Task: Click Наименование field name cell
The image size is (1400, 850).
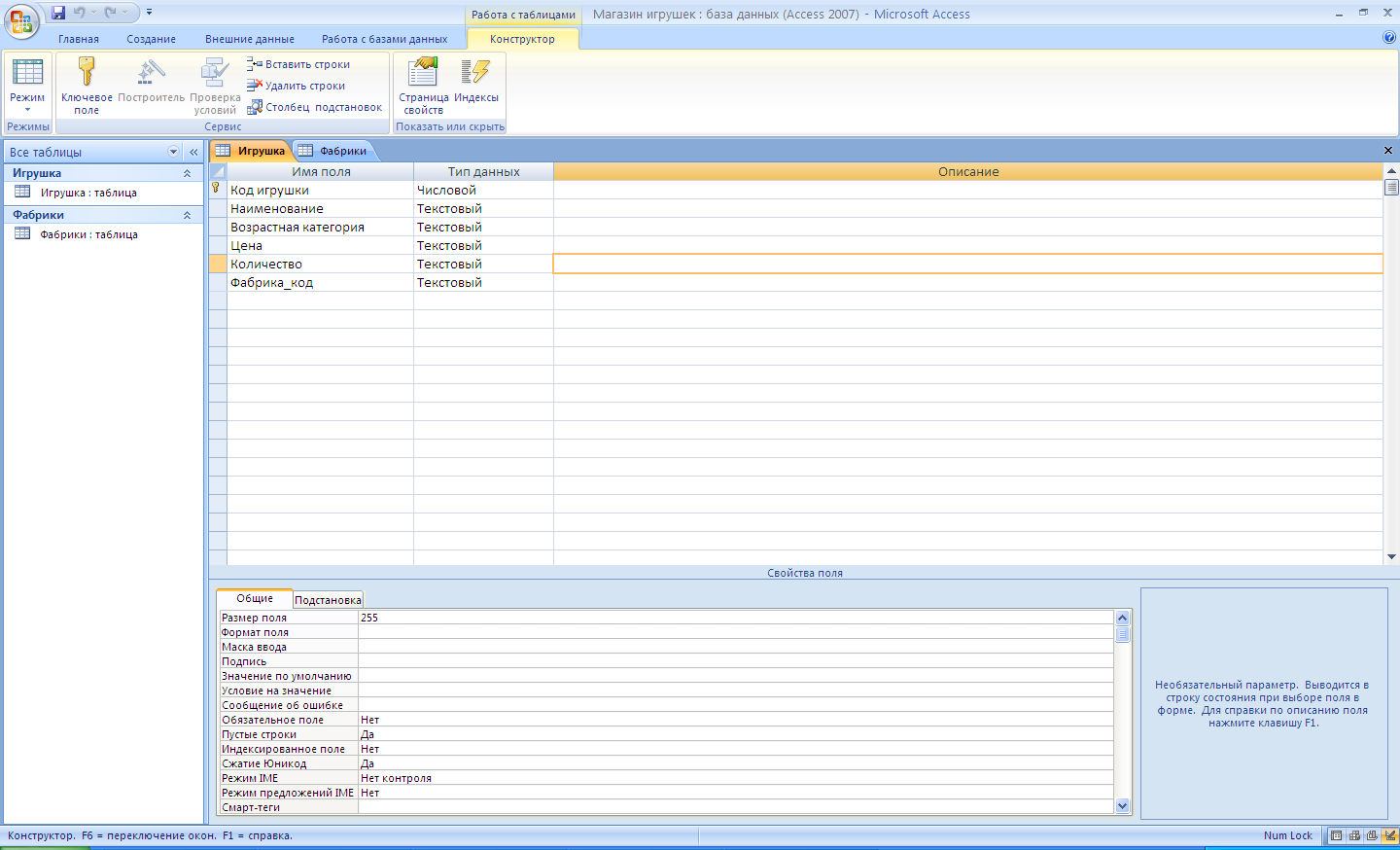Action: point(320,209)
